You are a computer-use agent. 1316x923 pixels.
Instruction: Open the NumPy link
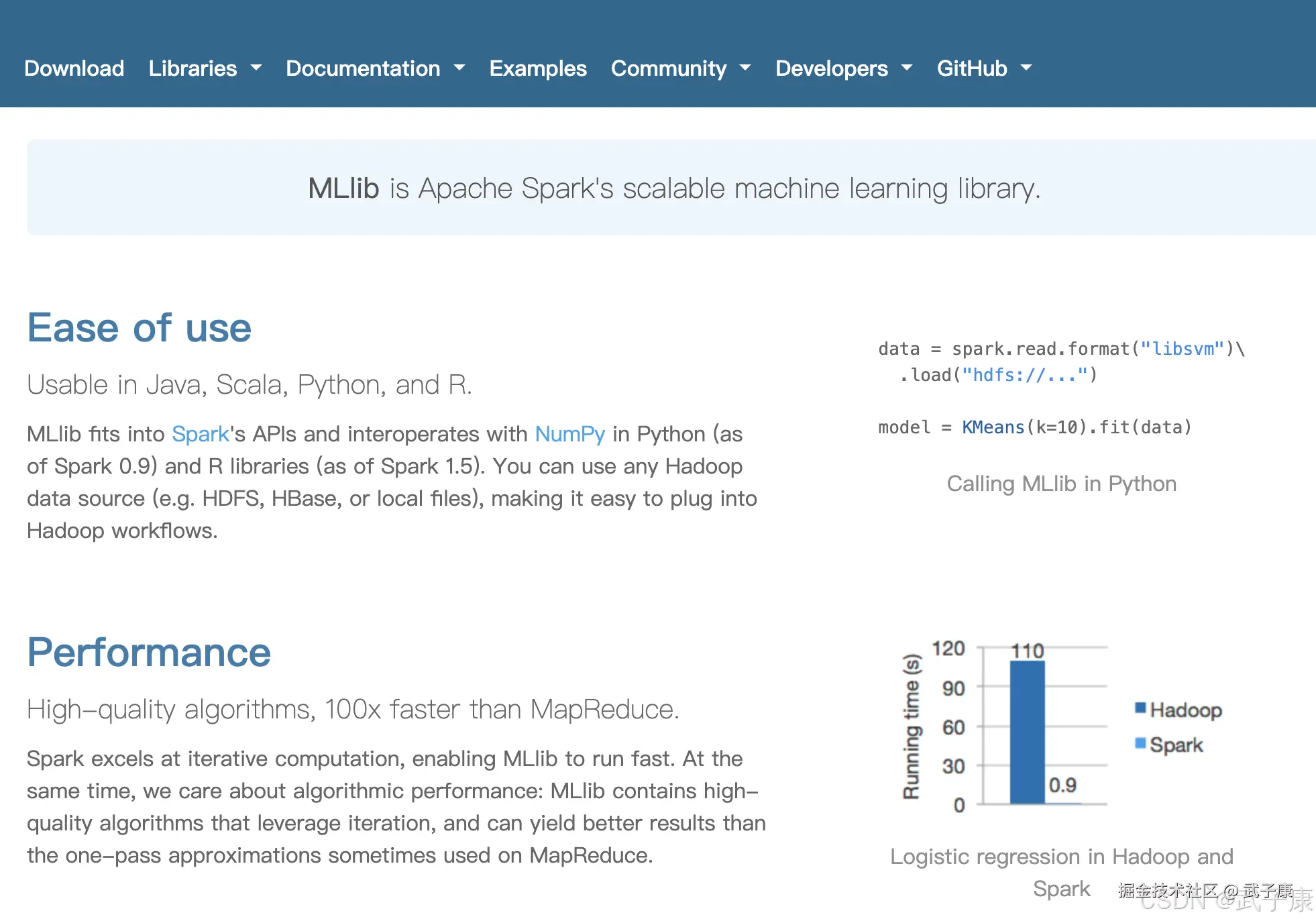569,434
